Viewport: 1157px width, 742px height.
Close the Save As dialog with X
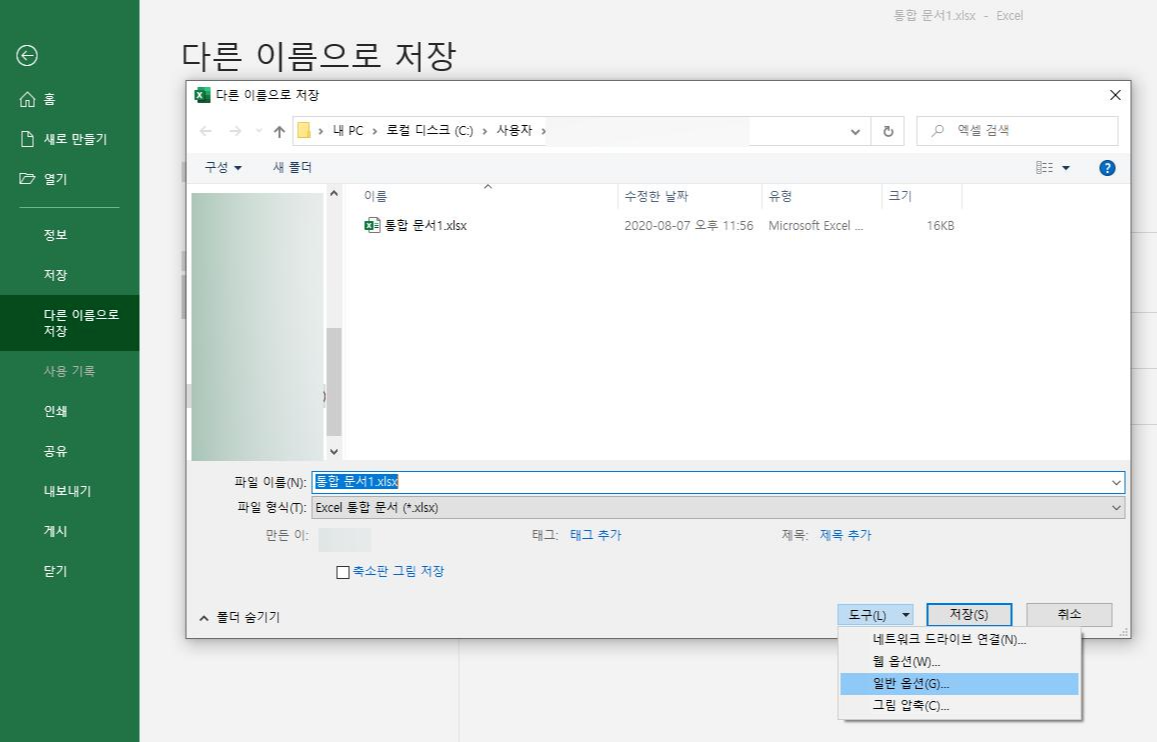click(x=1115, y=95)
